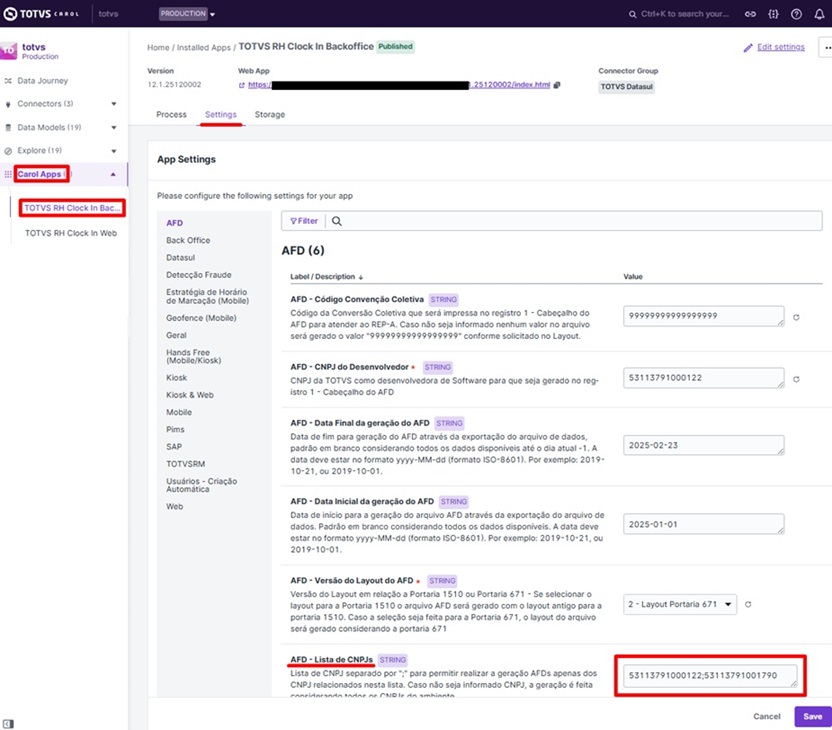Select the Detecção Fraude category
This screenshot has height=730, width=832.
[199, 275]
